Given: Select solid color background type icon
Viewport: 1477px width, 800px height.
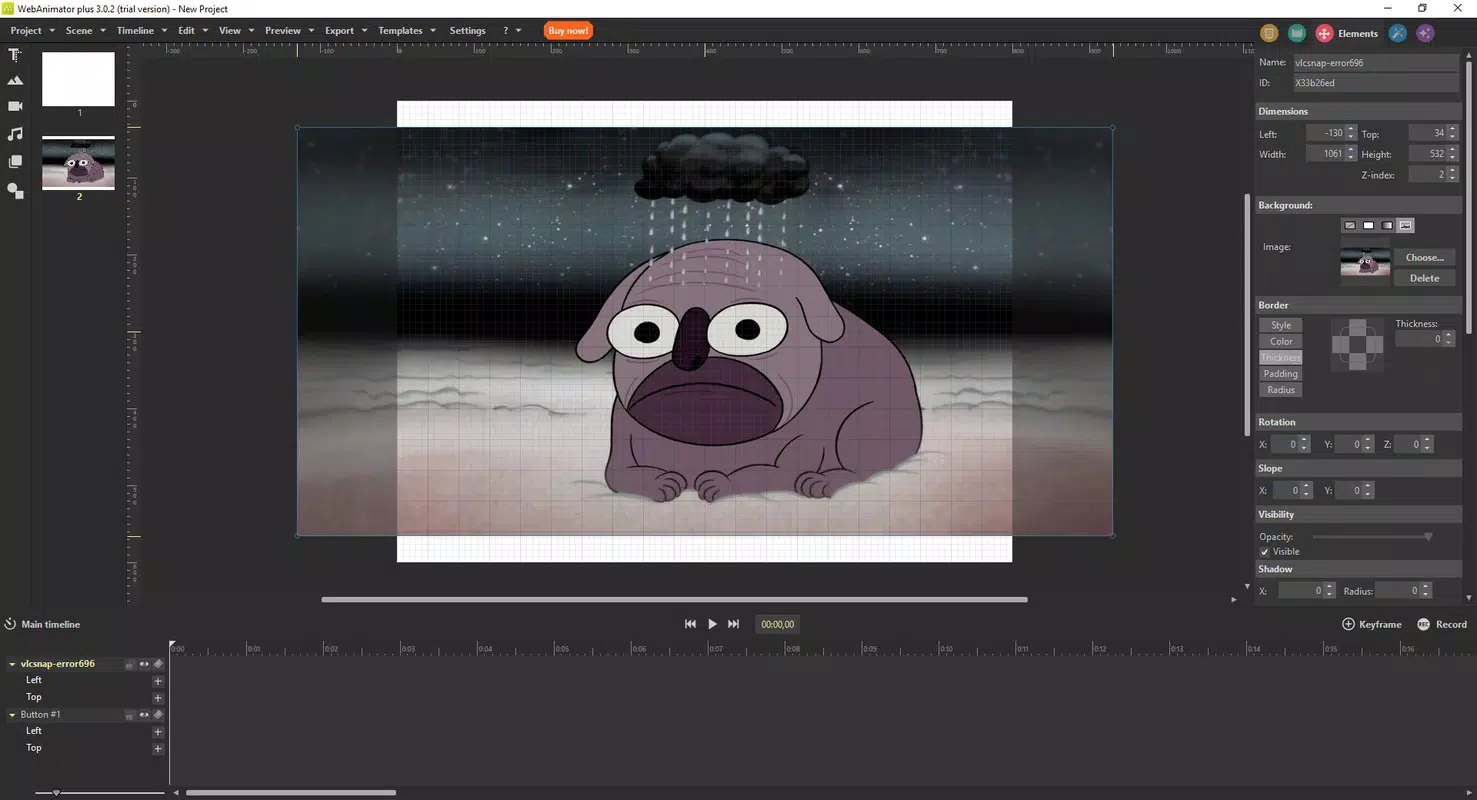Looking at the screenshot, I should (x=1368, y=225).
